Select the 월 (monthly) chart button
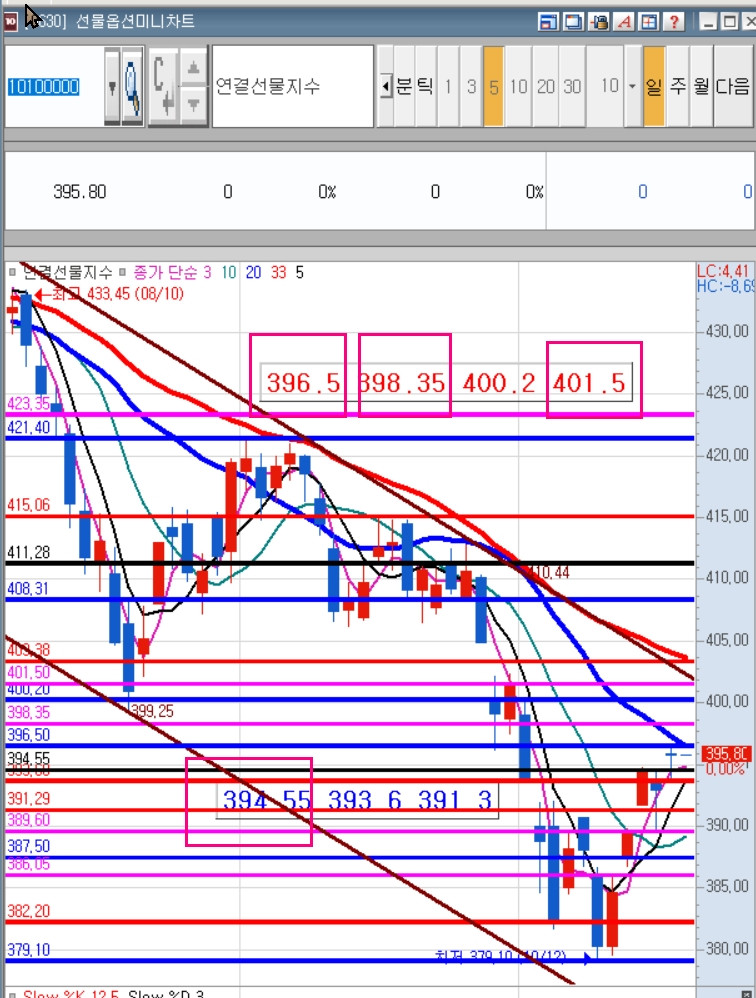This screenshot has width=756, height=998. click(x=701, y=86)
